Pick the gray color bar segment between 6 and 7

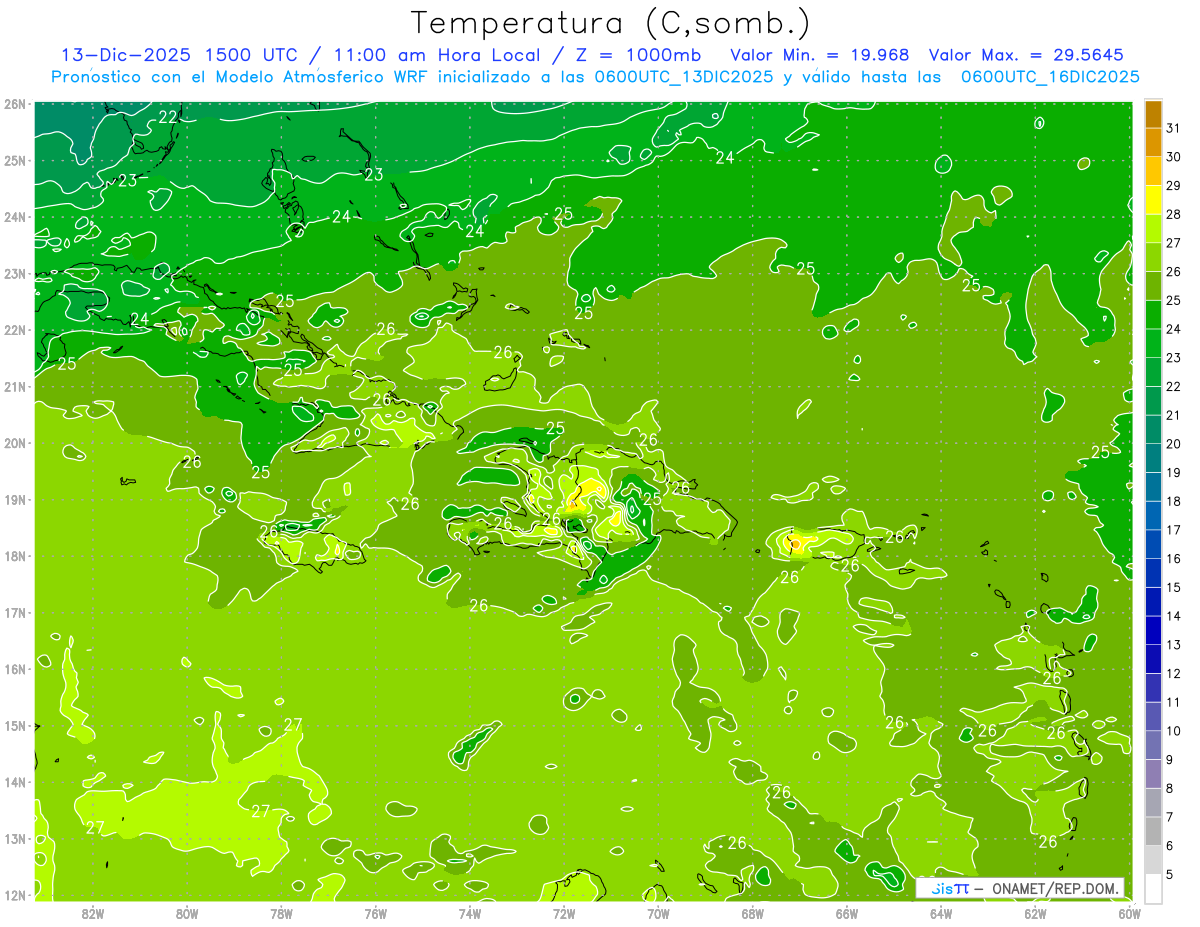point(1153,831)
